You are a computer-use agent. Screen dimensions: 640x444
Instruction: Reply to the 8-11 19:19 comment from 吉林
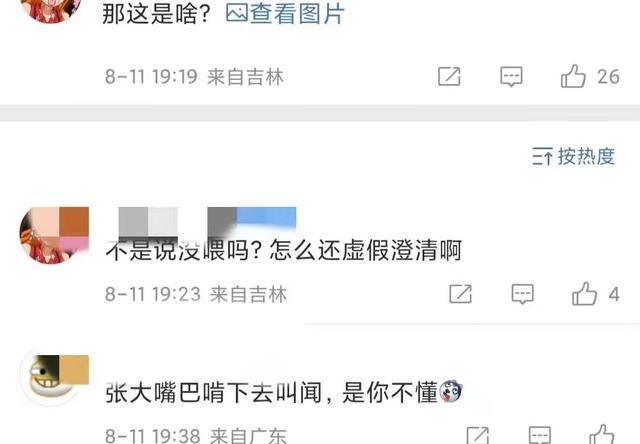pos(511,76)
